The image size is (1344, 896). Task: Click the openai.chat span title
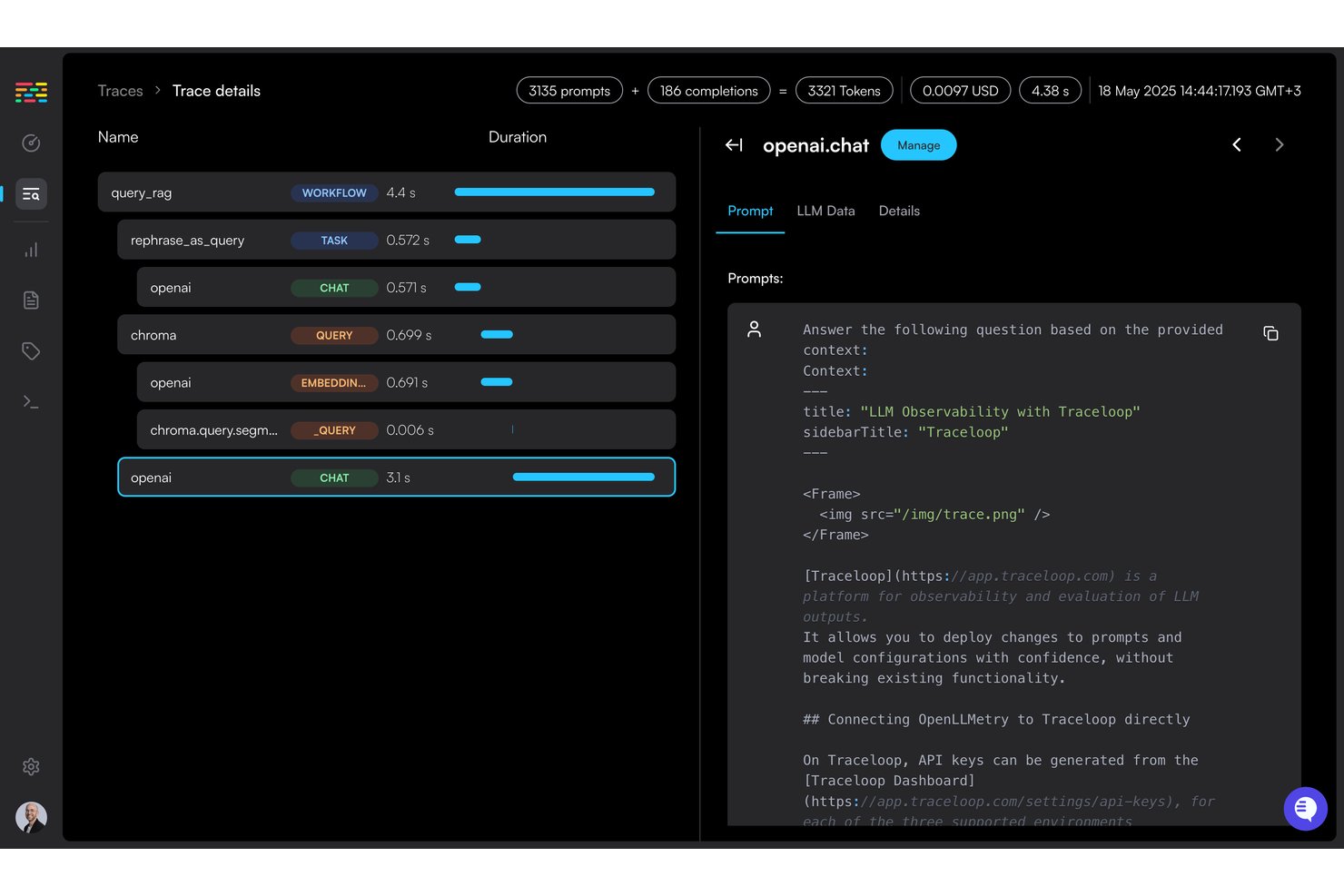(x=815, y=145)
